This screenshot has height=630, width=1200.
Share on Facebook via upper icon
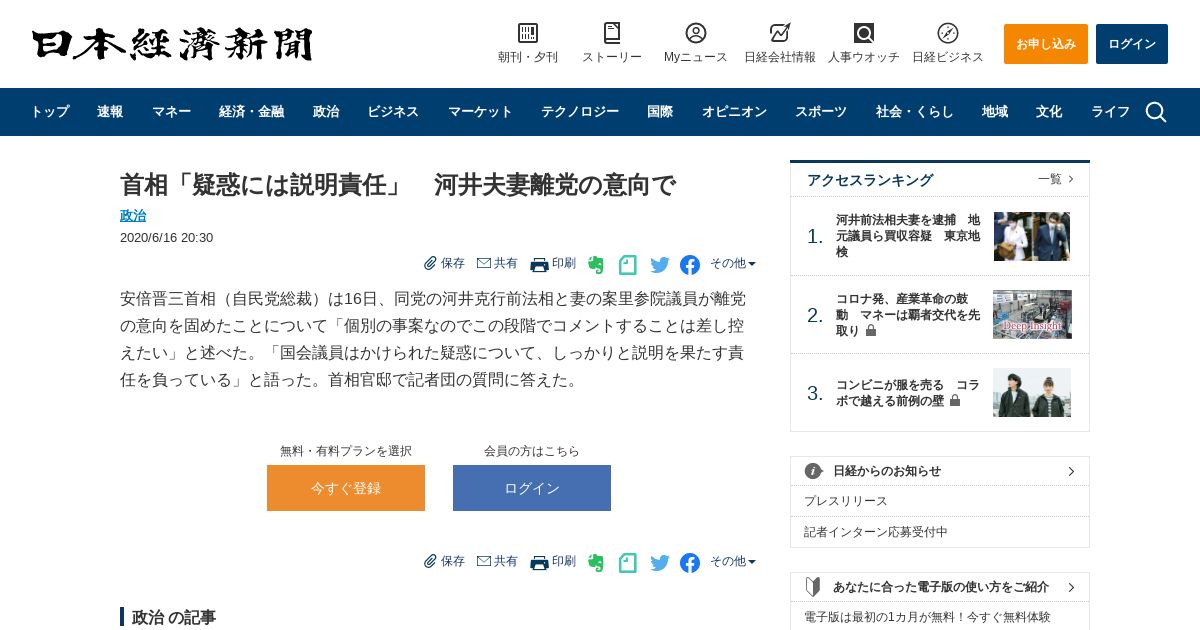coord(690,265)
